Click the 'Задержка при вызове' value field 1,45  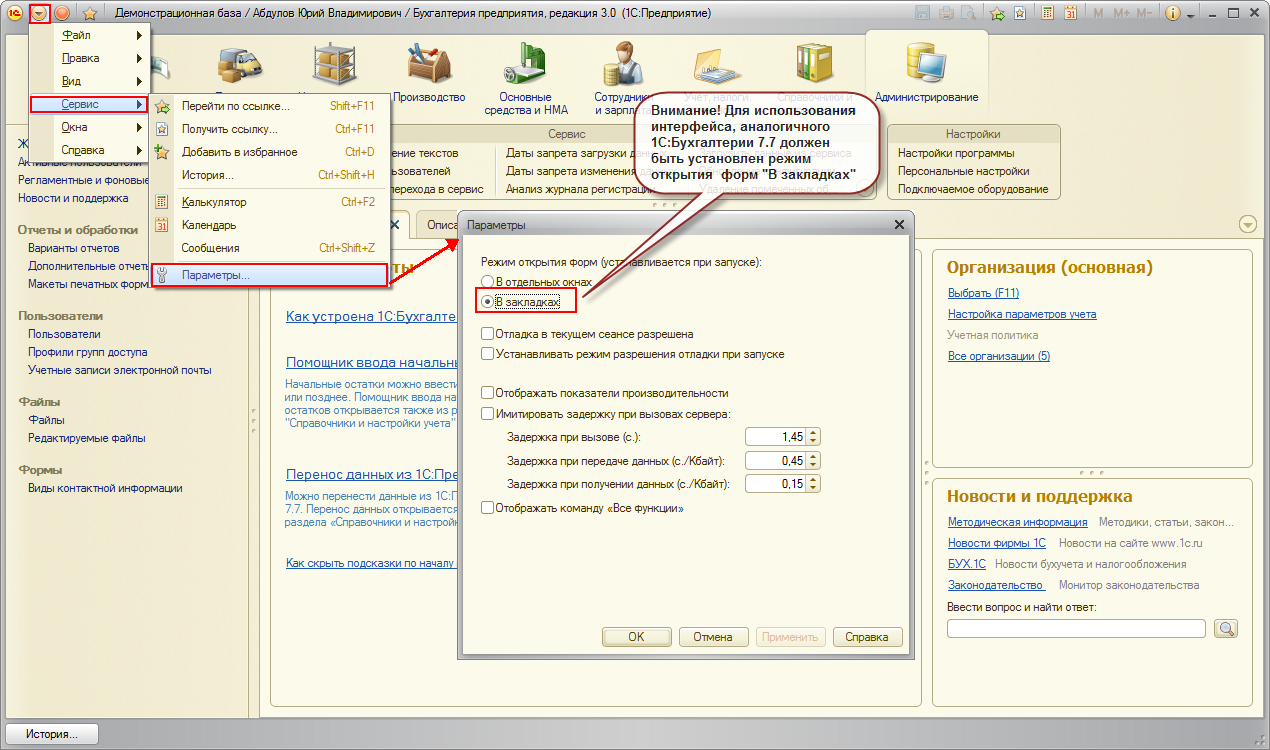[776, 437]
